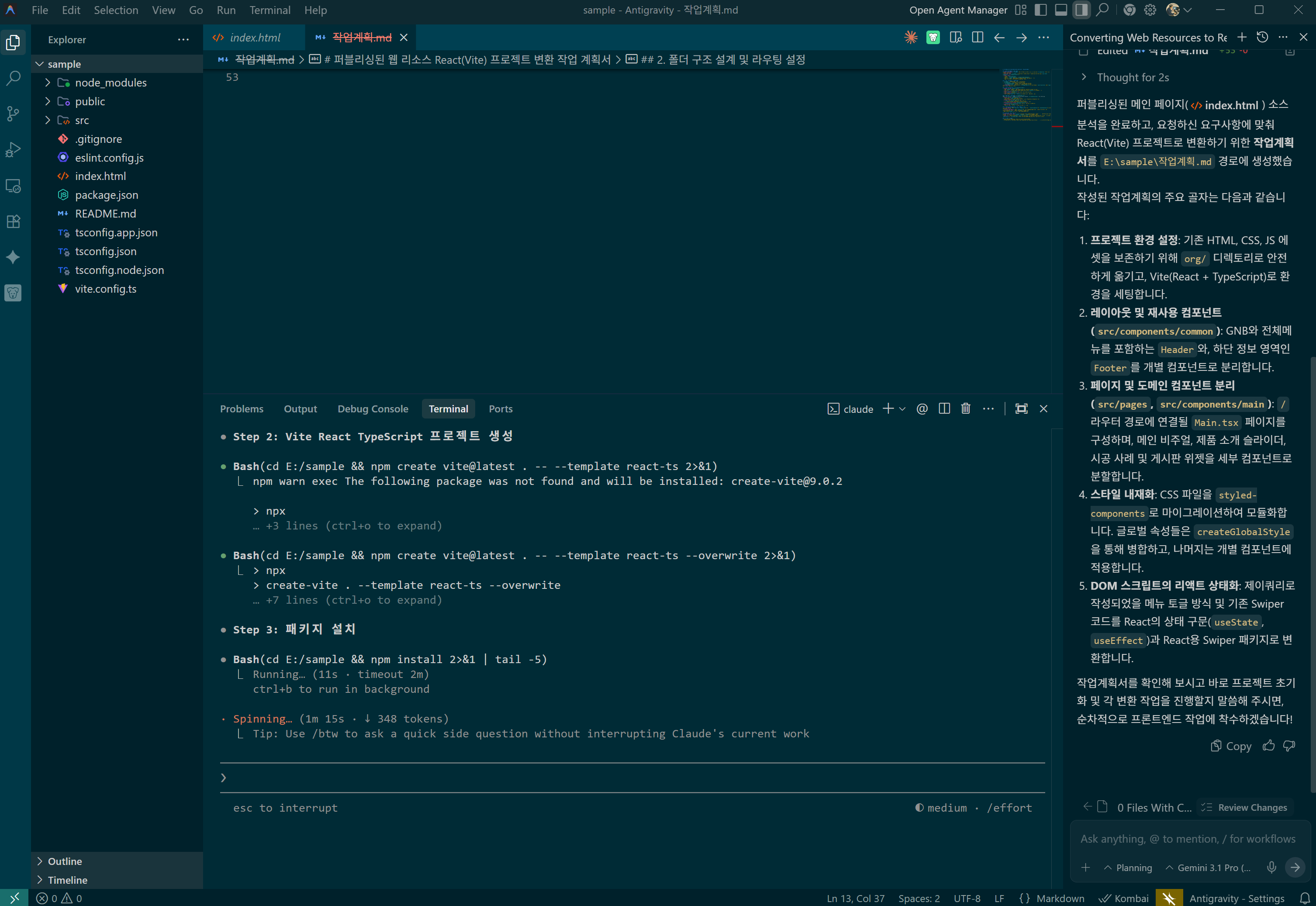
Task: Open chat history clock icon
Action: click(x=1262, y=38)
